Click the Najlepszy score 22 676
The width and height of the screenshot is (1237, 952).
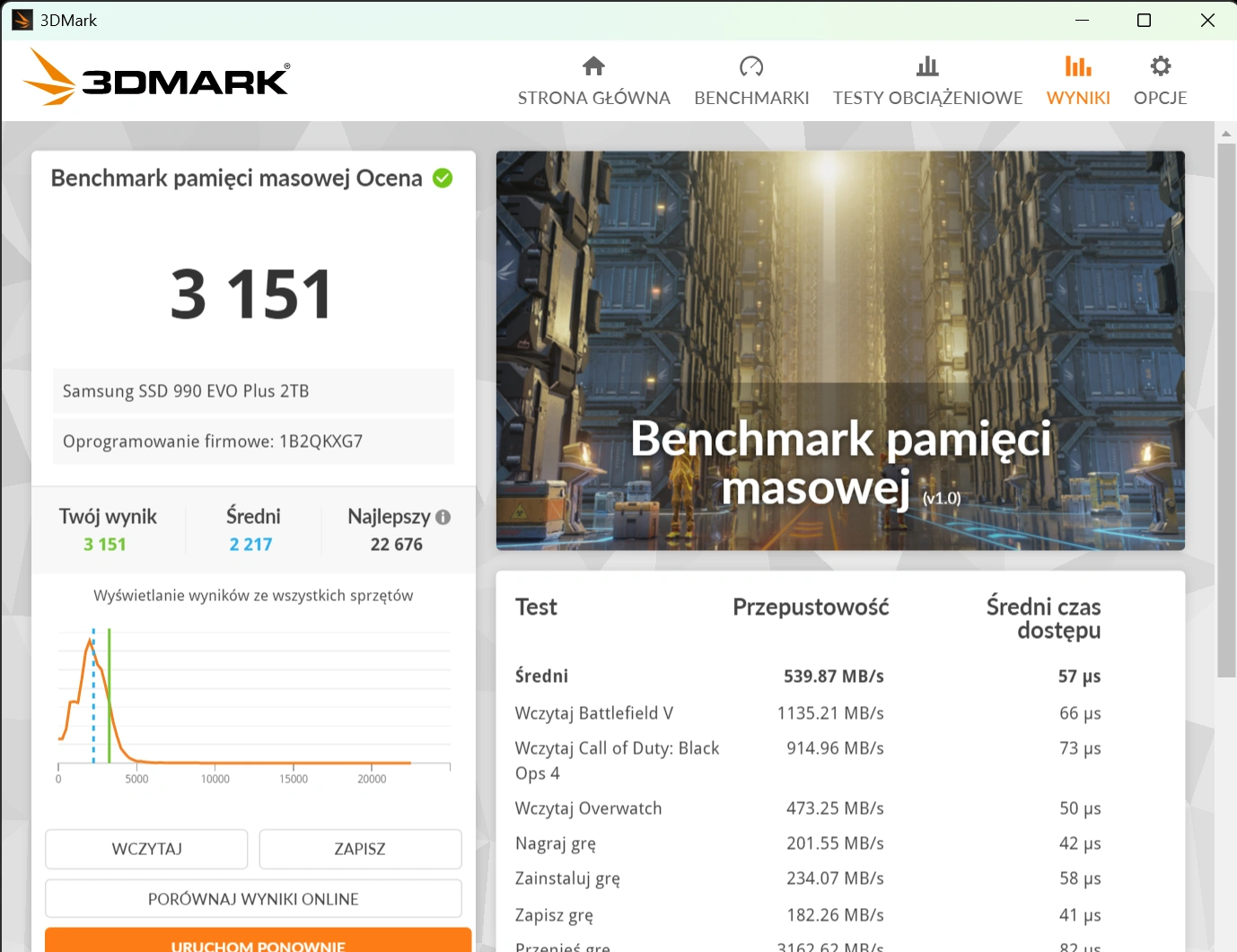click(397, 545)
